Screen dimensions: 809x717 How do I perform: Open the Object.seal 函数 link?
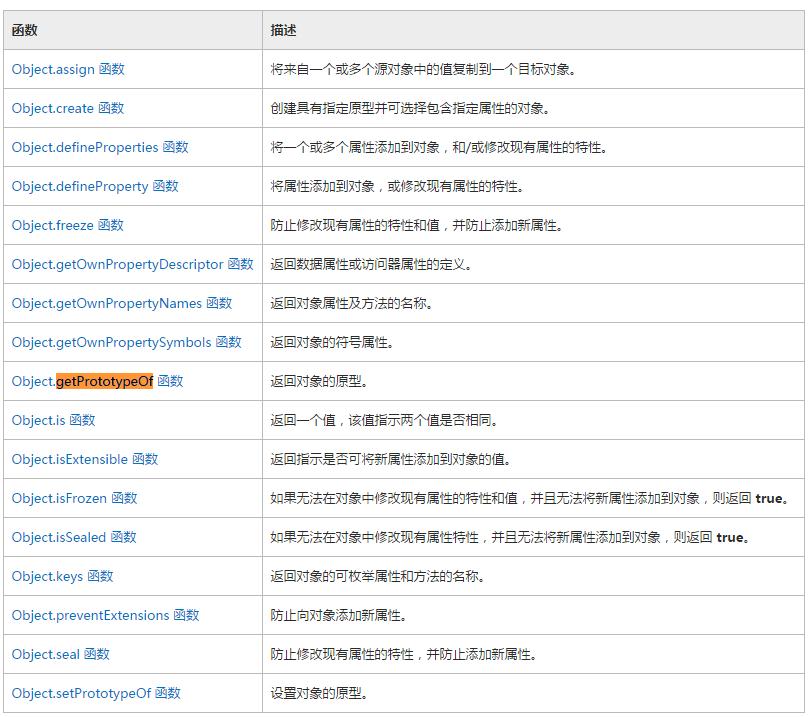click(x=60, y=654)
